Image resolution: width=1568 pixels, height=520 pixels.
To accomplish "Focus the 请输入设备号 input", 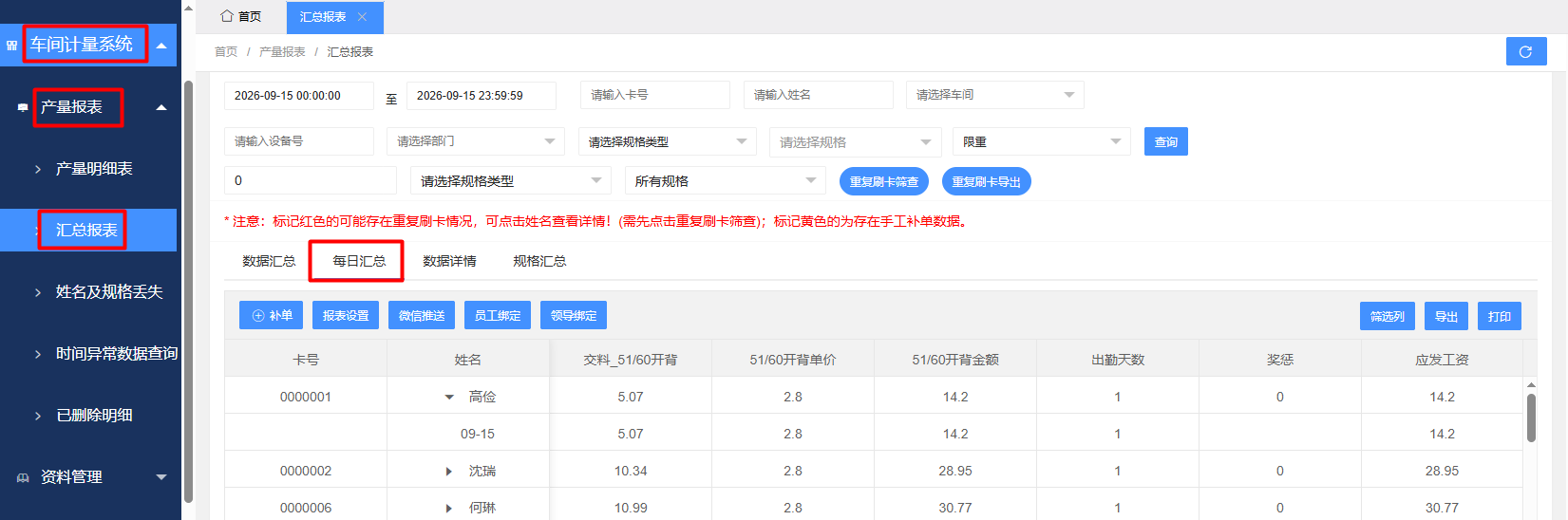I will [299, 141].
